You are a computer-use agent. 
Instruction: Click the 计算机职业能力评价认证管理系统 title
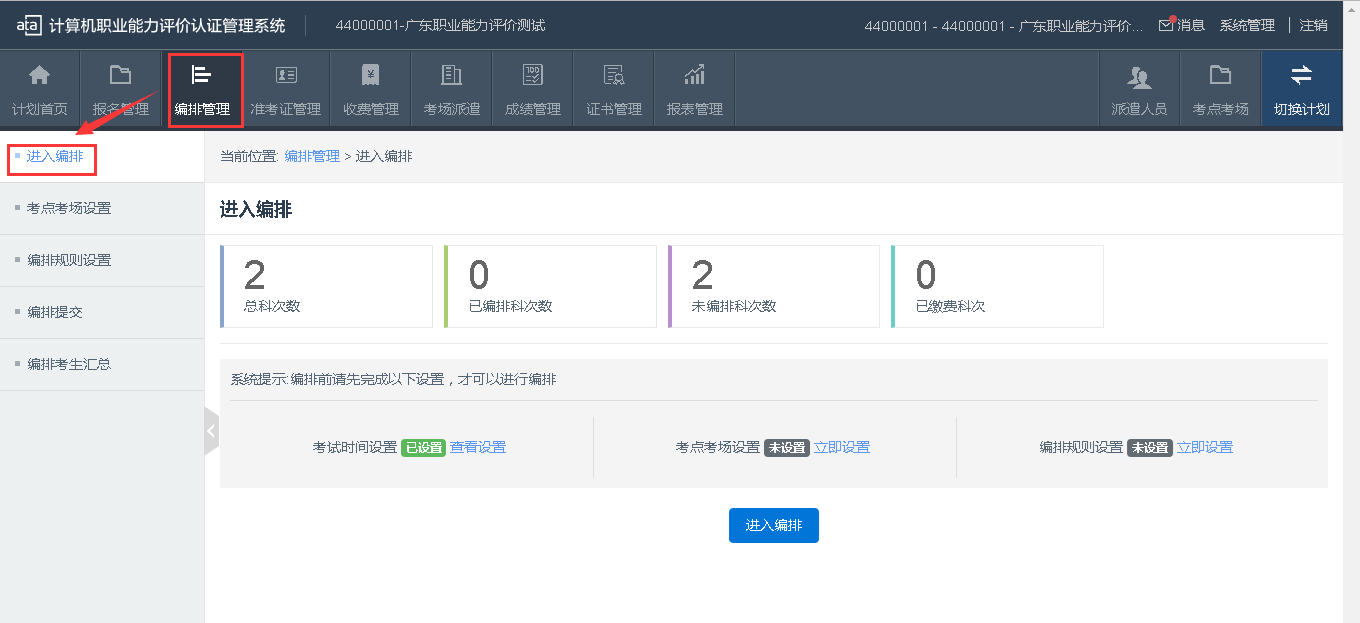167,25
